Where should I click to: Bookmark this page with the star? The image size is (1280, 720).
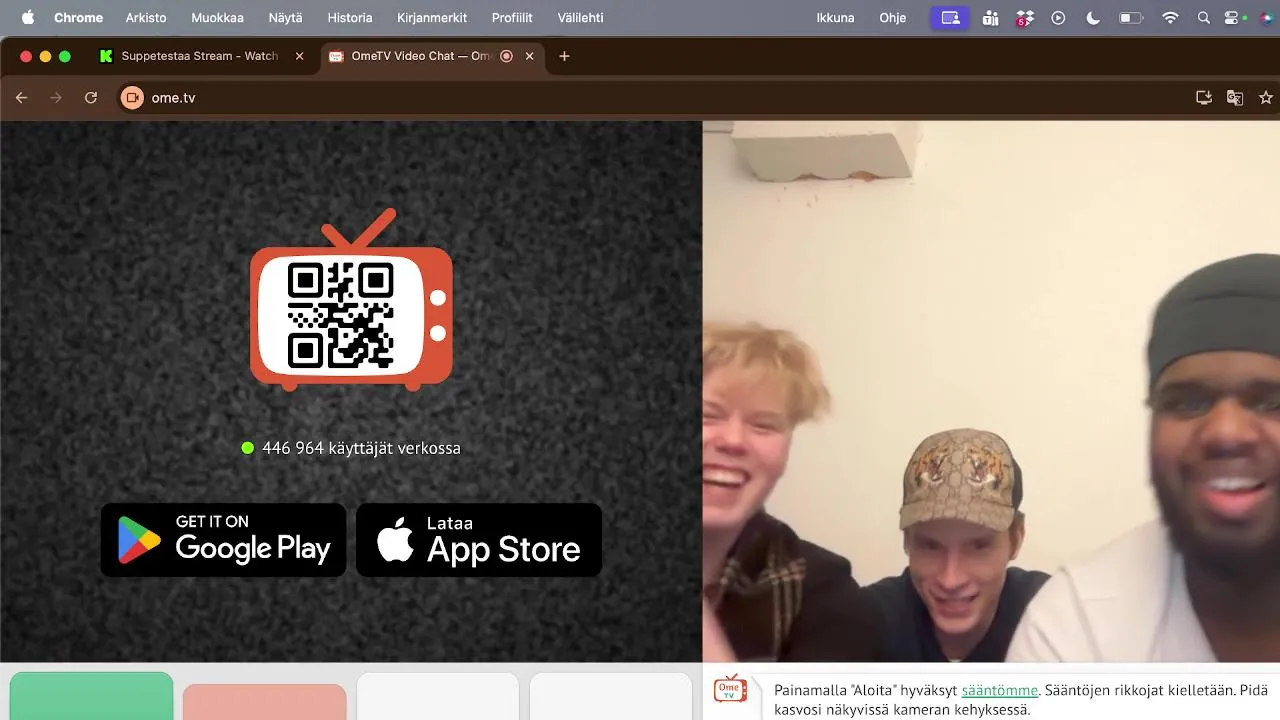(x=1266, y=97)
